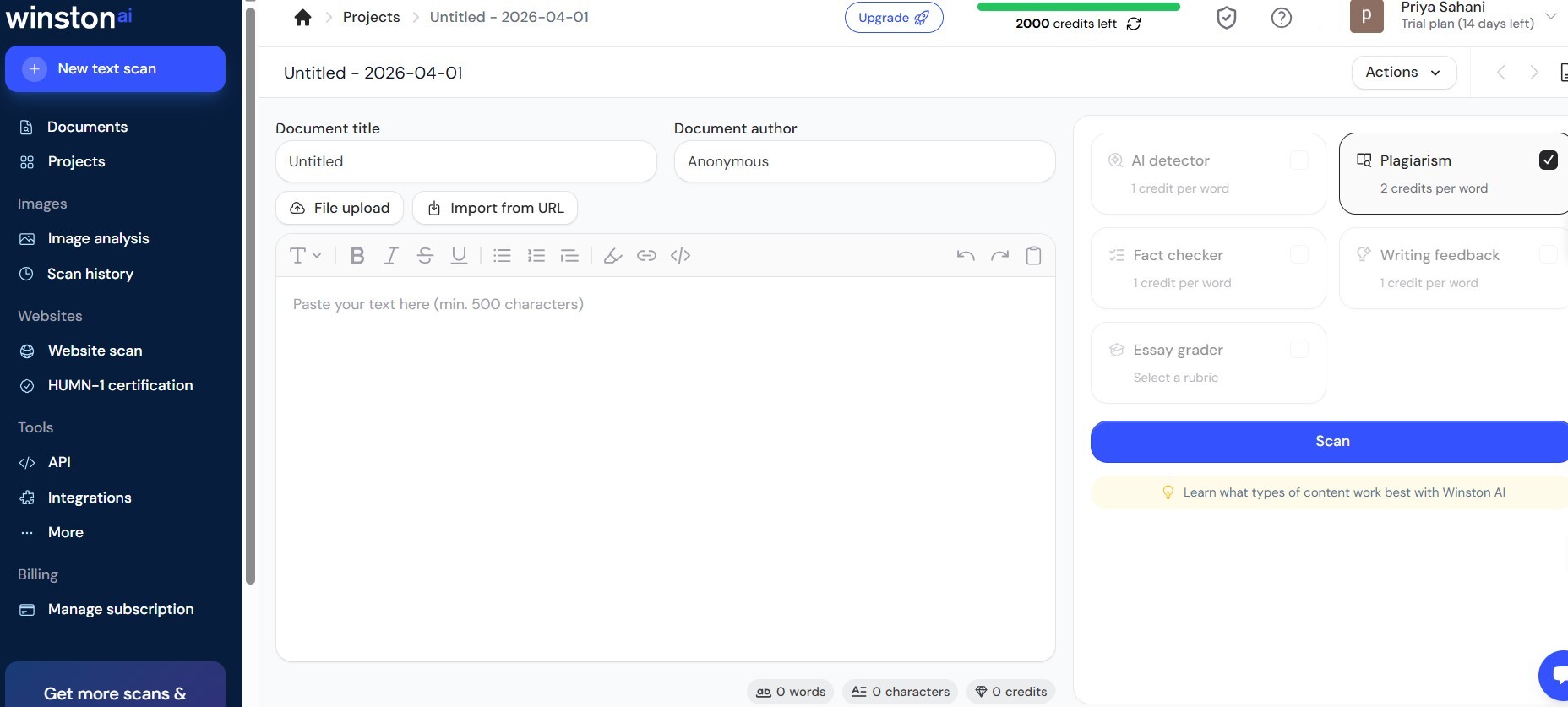Select the highlighter tool
The image size is (1568, 707).
click(x=613, y=256)
